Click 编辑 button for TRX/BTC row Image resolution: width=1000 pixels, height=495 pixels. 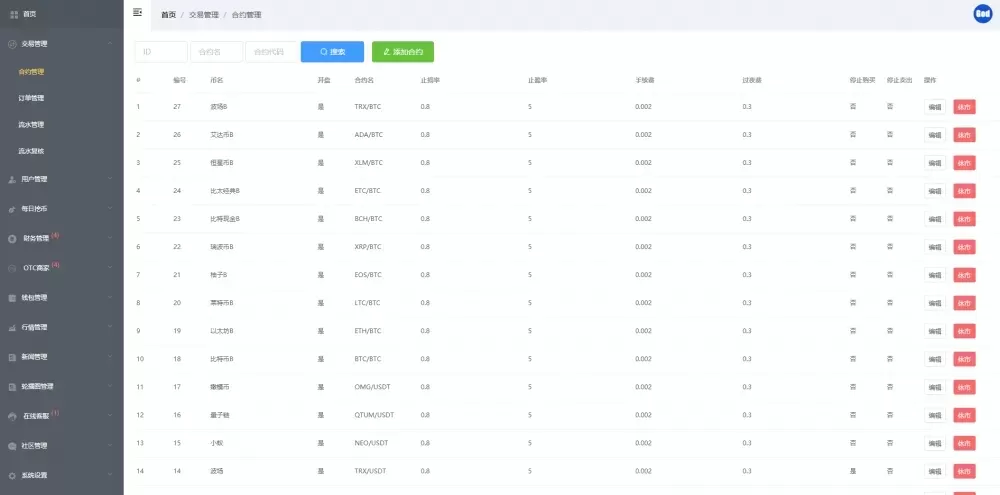coord(935,106)
